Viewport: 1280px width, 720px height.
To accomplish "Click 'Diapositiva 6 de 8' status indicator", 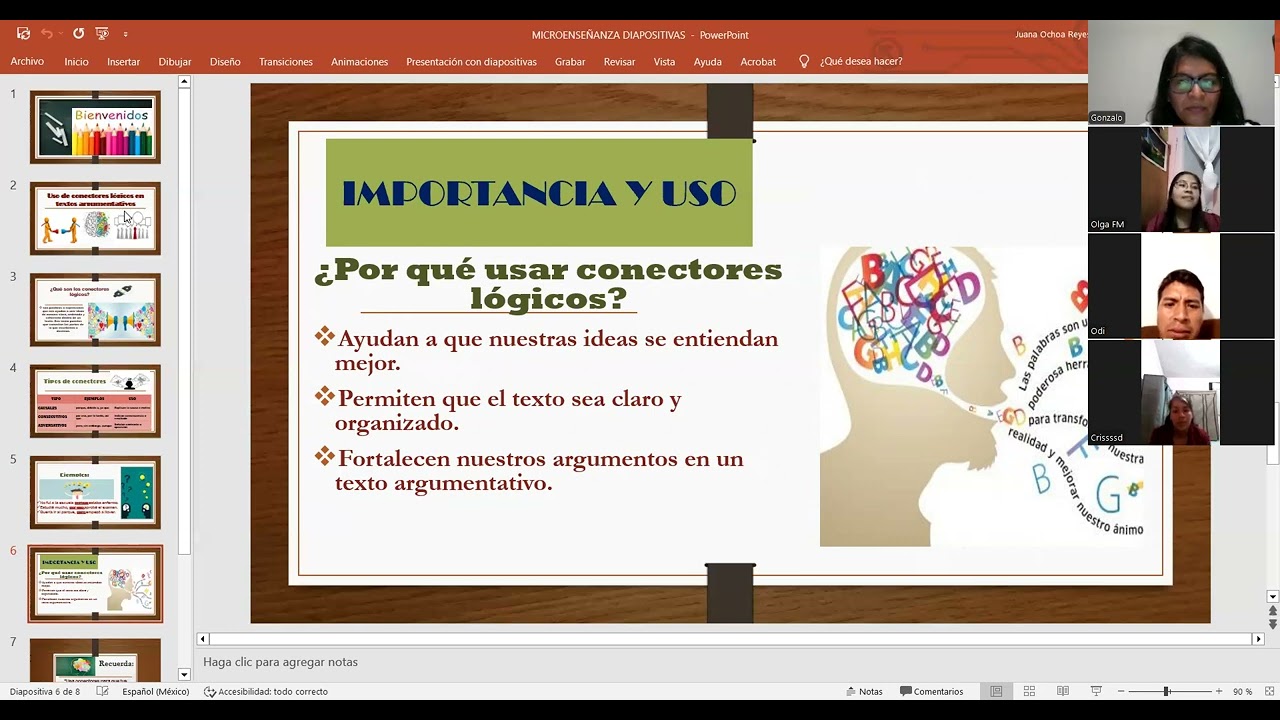I will point(45,691).
